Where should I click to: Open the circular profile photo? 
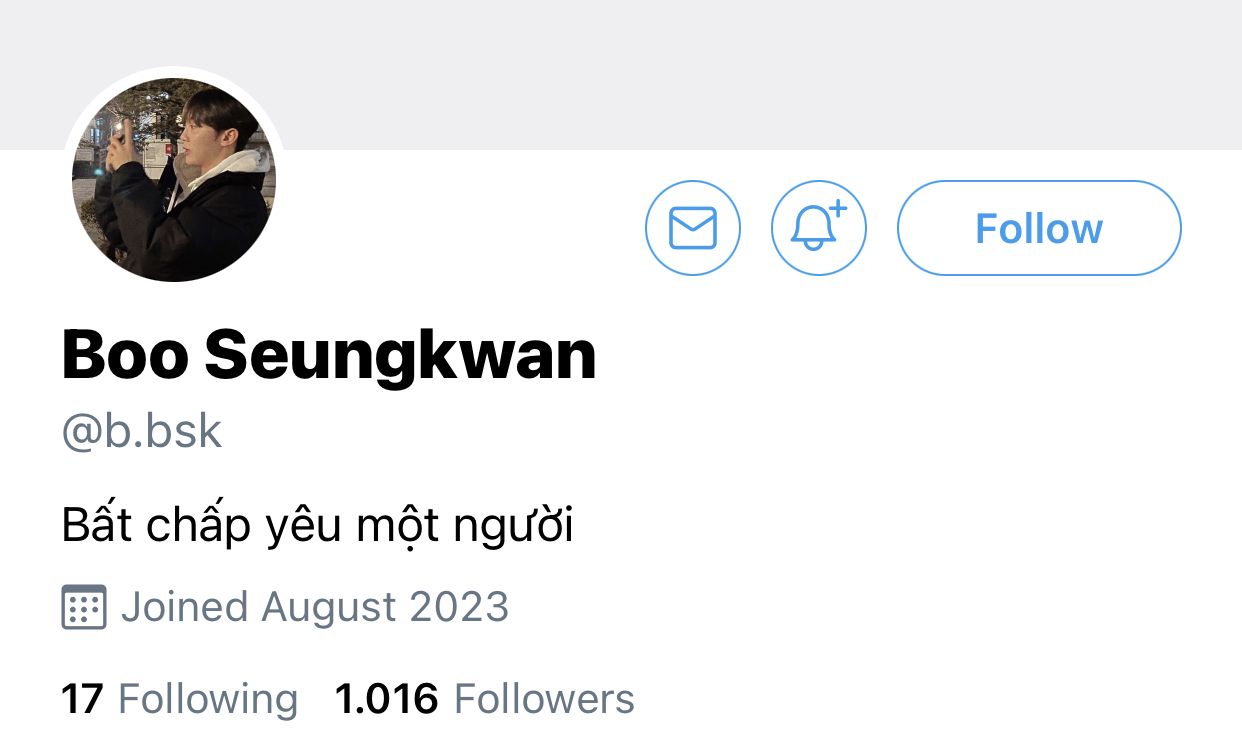pos(174,180)
